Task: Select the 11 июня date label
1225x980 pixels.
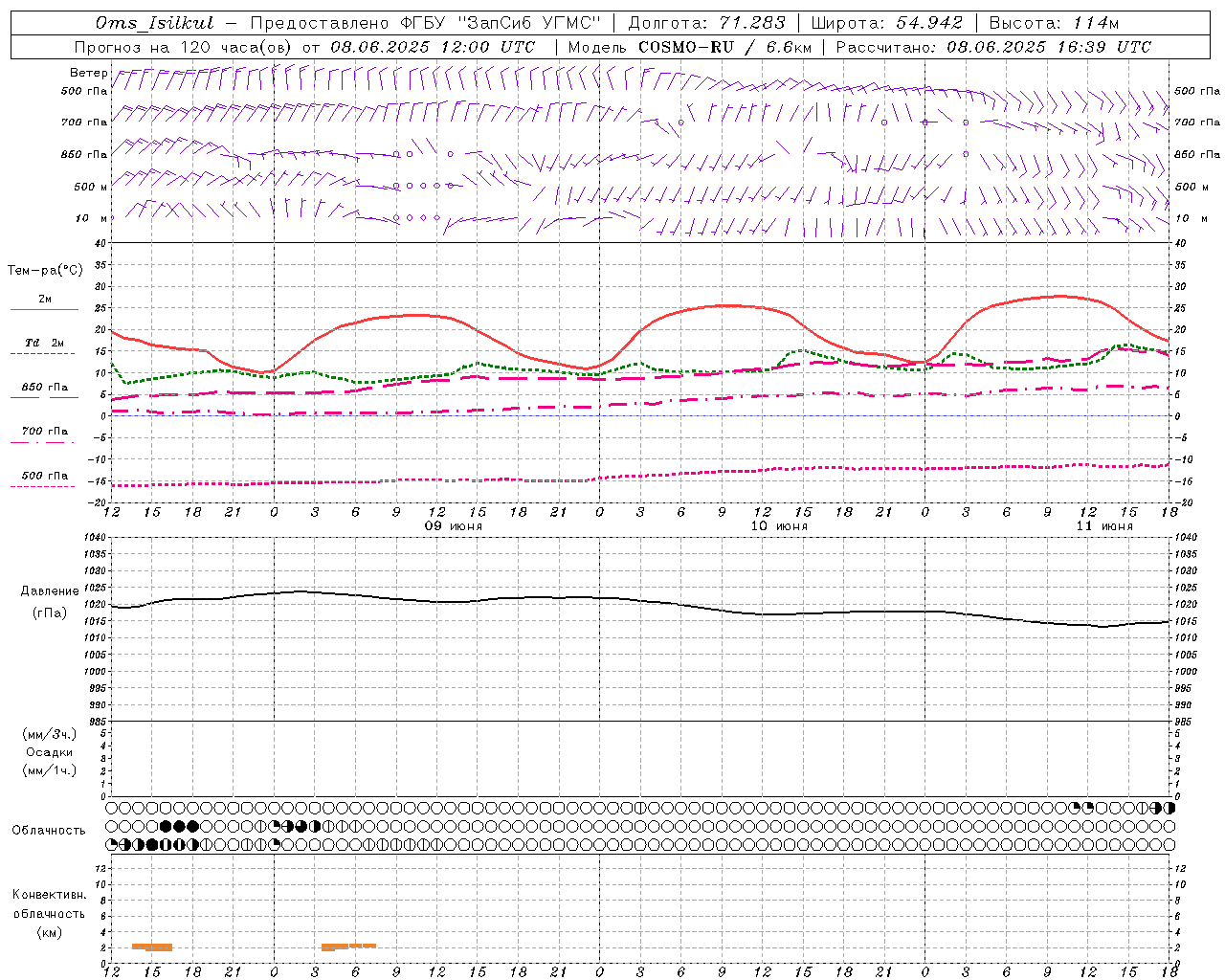Action: pyautogui.click(x=1103, y=526)
